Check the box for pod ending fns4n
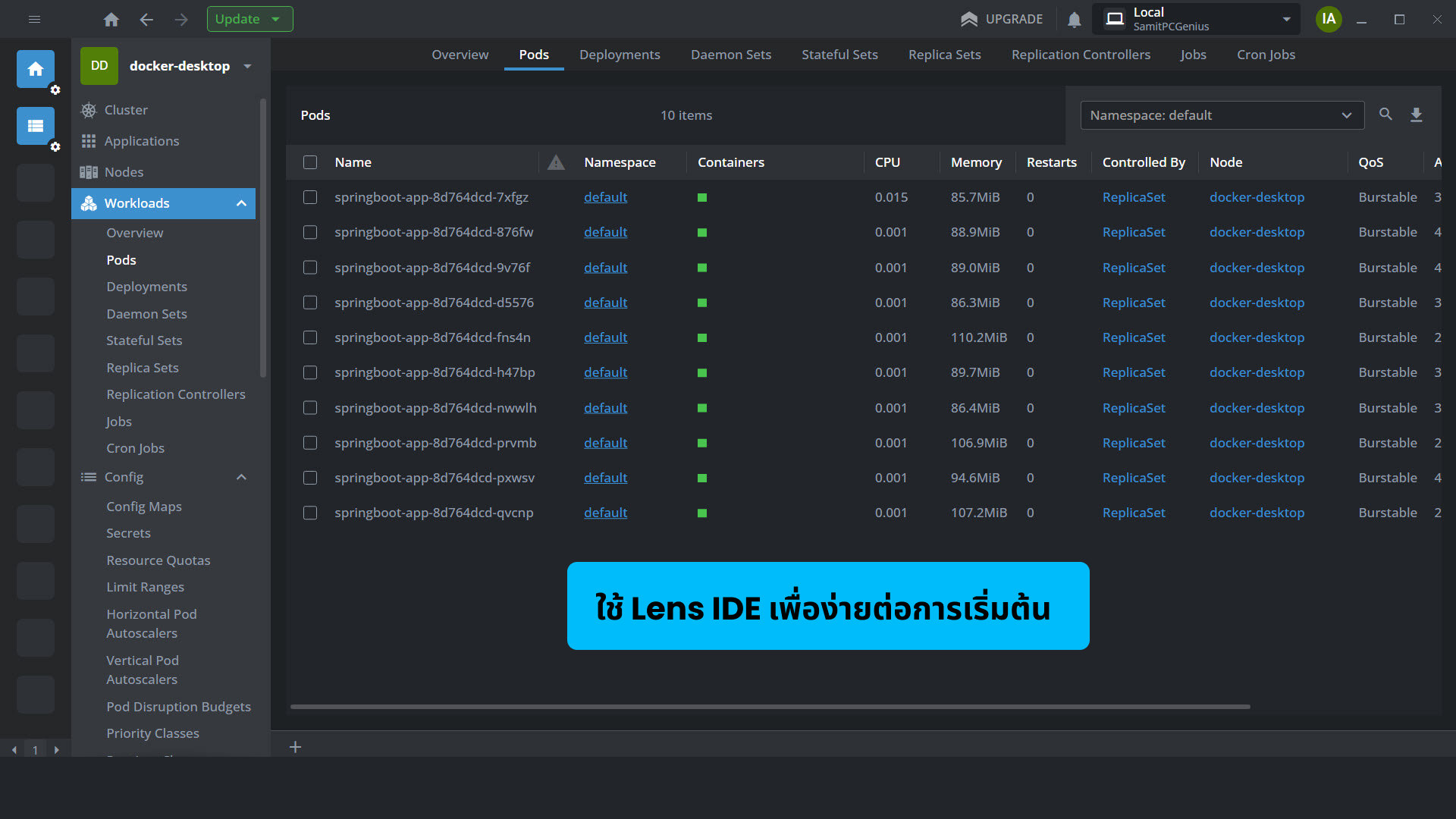The height and width of the screenshot is (819, 1456). 310,337
